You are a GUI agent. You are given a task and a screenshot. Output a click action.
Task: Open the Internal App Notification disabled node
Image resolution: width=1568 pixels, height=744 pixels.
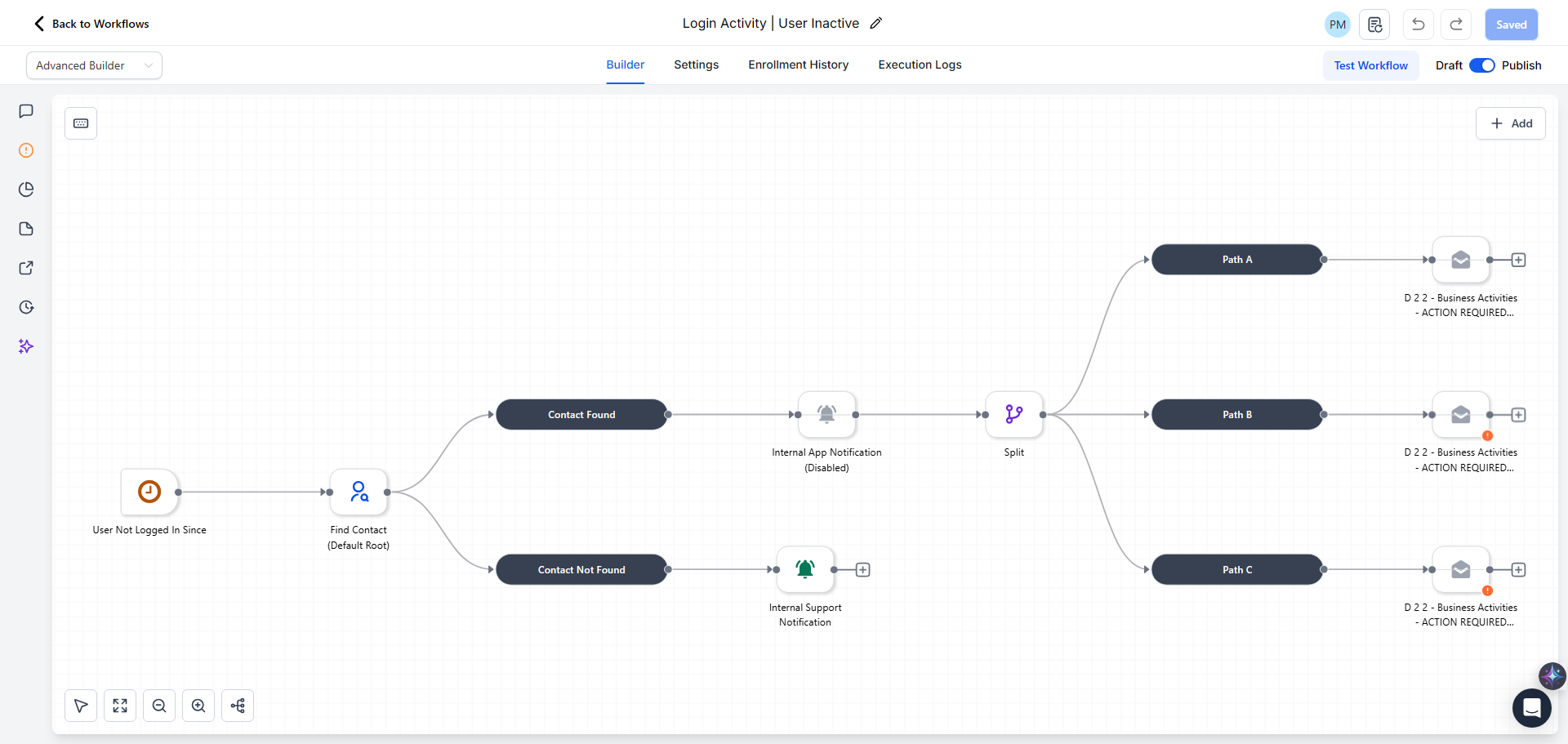click(826, 414)
